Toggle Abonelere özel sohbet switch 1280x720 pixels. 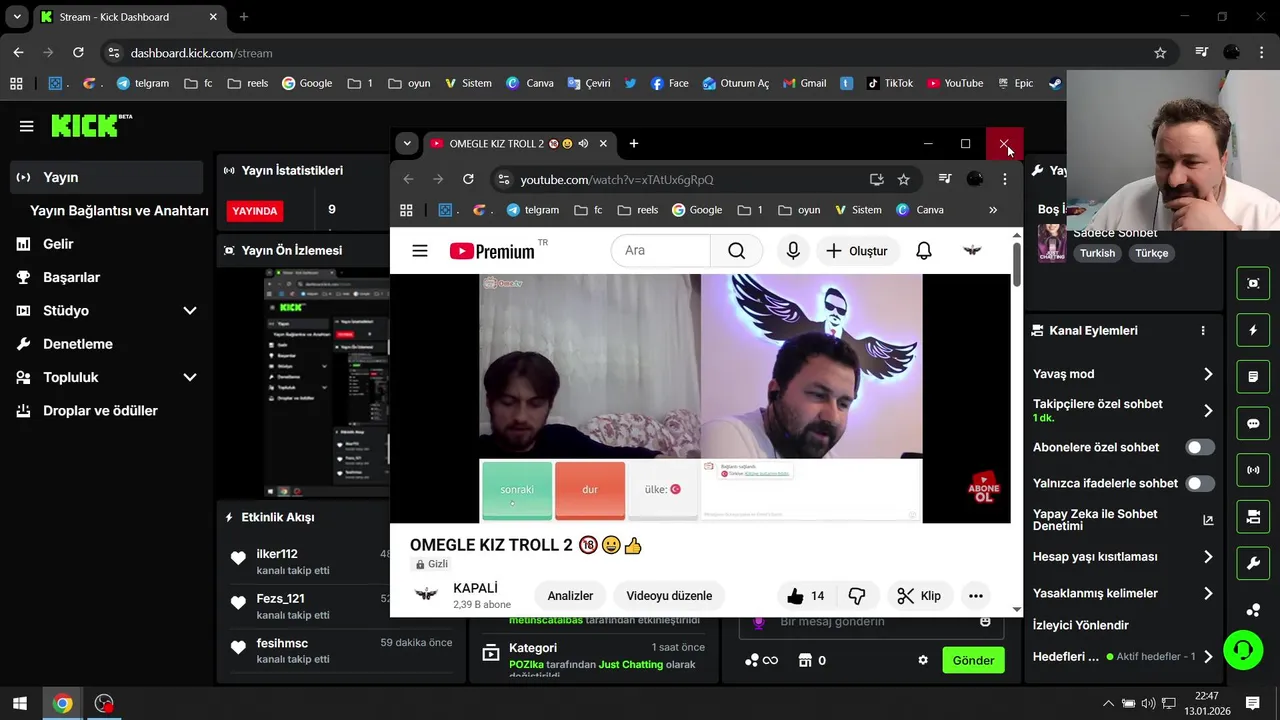tap(1200, 447)
